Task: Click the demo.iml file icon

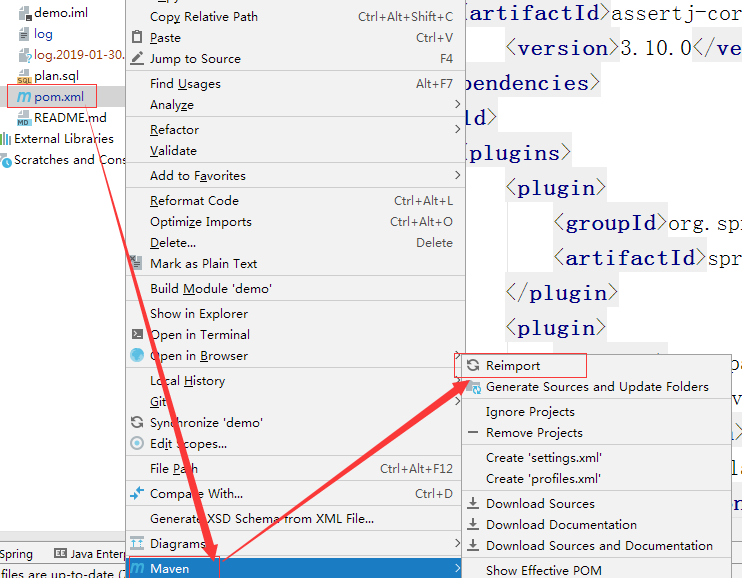Action: point(24,13)
